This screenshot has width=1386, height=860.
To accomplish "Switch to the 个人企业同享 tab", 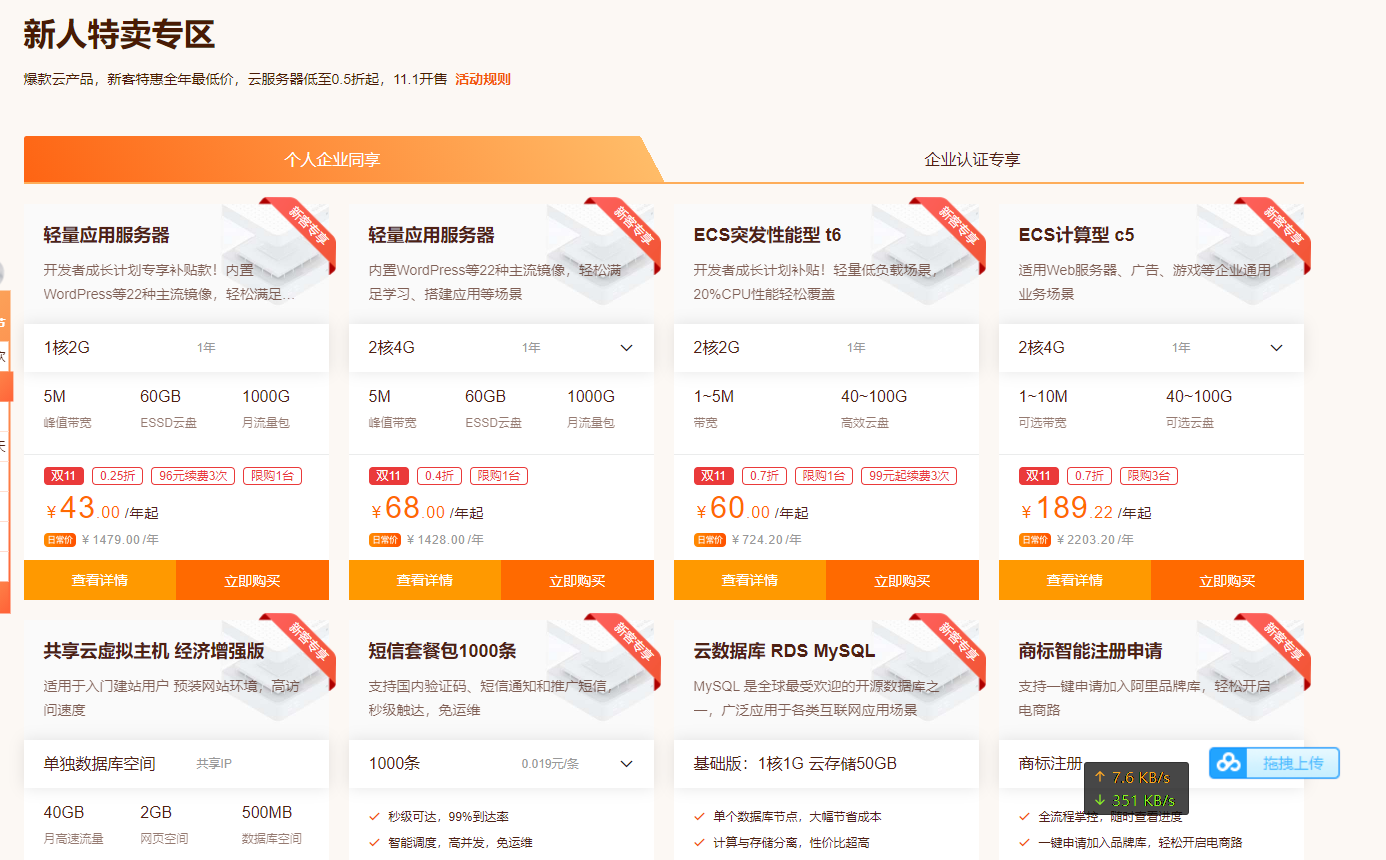I will tap(332, 160).
